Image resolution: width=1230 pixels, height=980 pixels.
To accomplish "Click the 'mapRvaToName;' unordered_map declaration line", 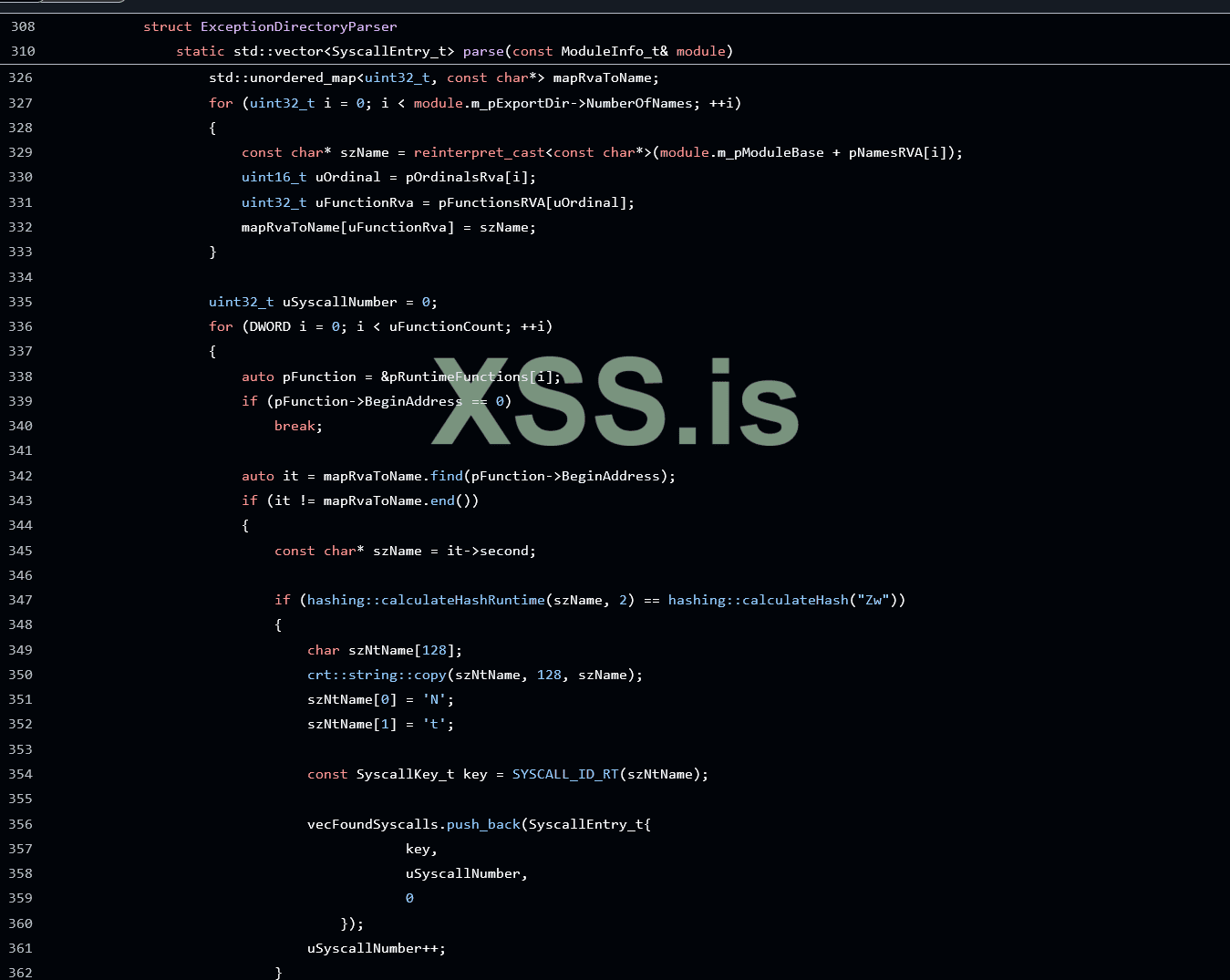I will point(434,77).
